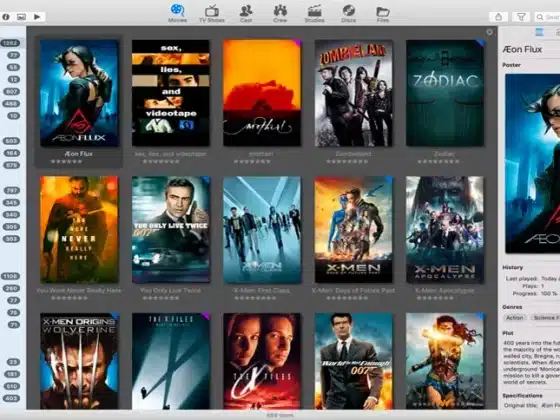Open the Movies section
The image size is (560, 420).
point(178,13)
